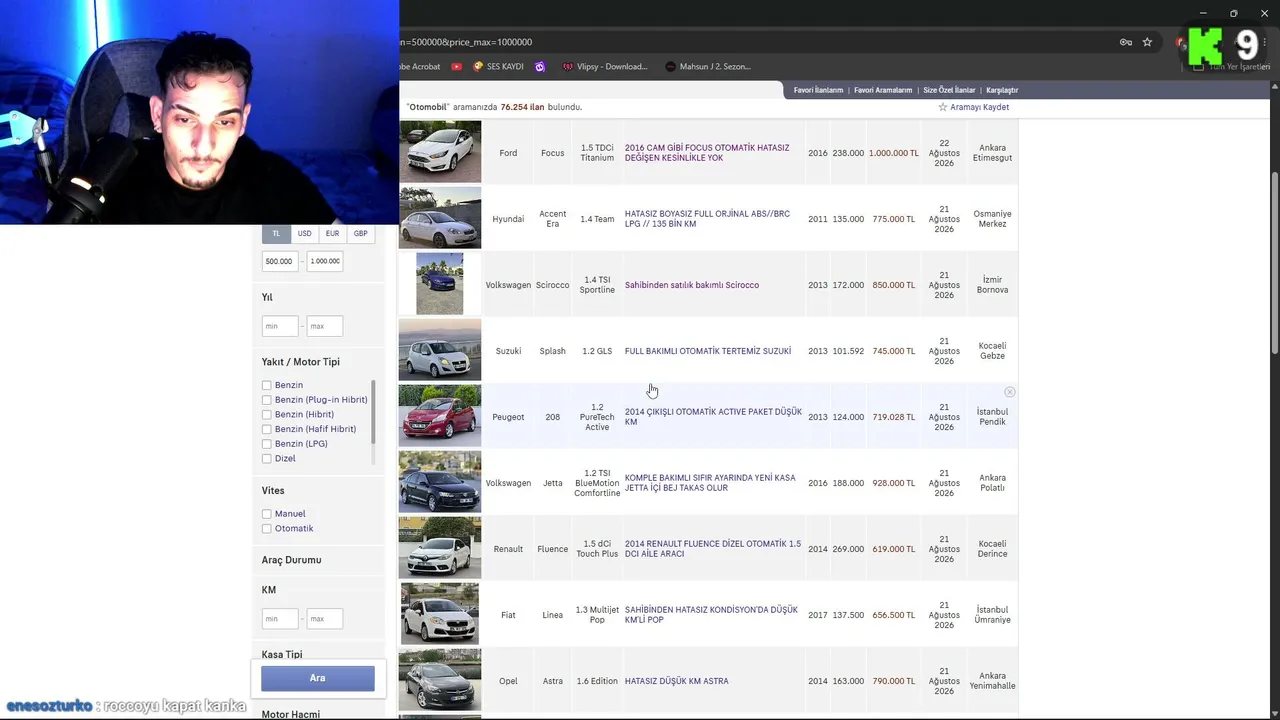Check the Manuel transmission checkbox
This screenshot has width=1280, height=720.
coord(267,514)
